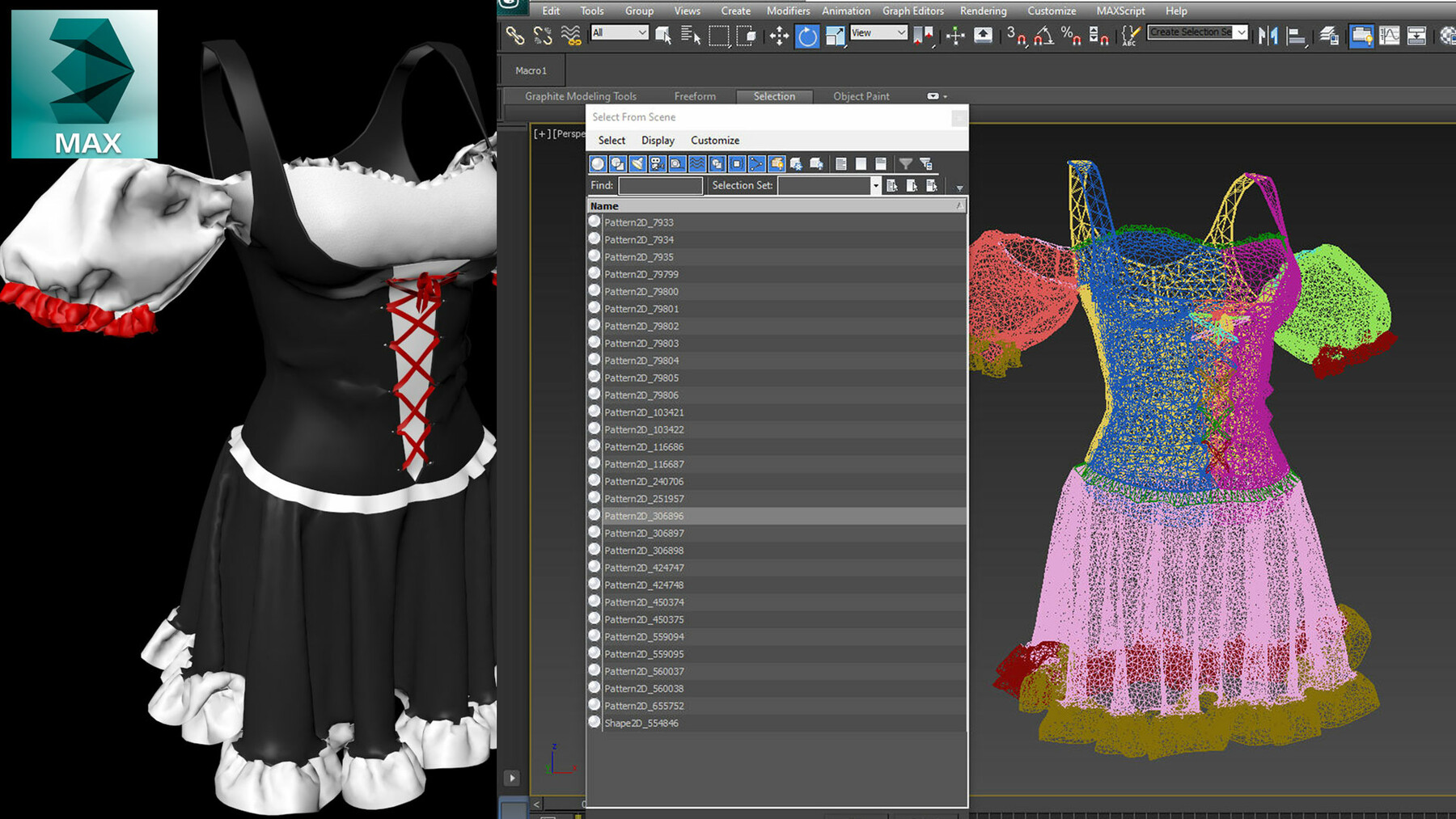Open the Selection Set dropdown
This screenshot has height=819, width=1456.
[x=876, y=185]
